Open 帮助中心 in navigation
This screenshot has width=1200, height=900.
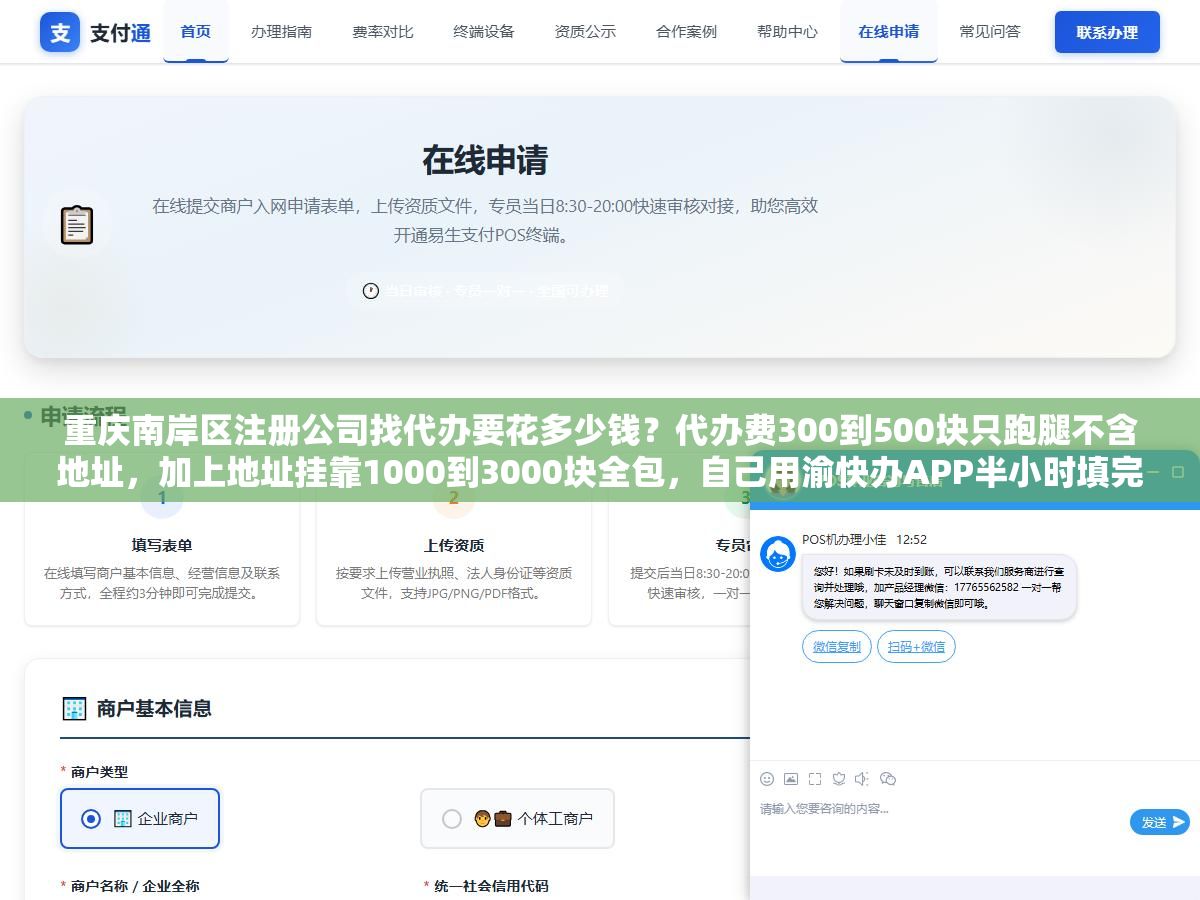pos(787,31)
